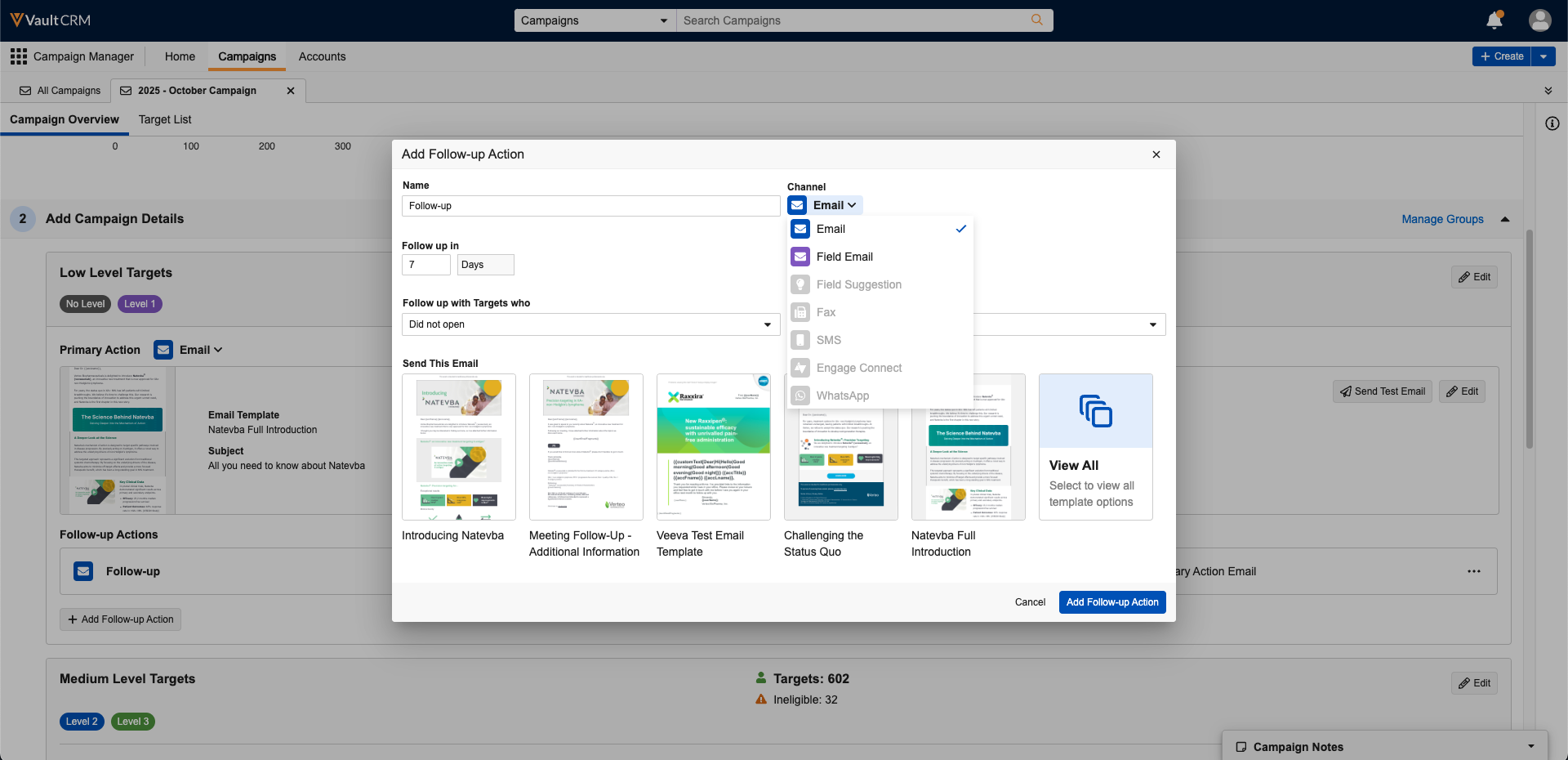Switch to the Target List tab
This screenshot has width=1568, height=760.
[x=165, y=119]
